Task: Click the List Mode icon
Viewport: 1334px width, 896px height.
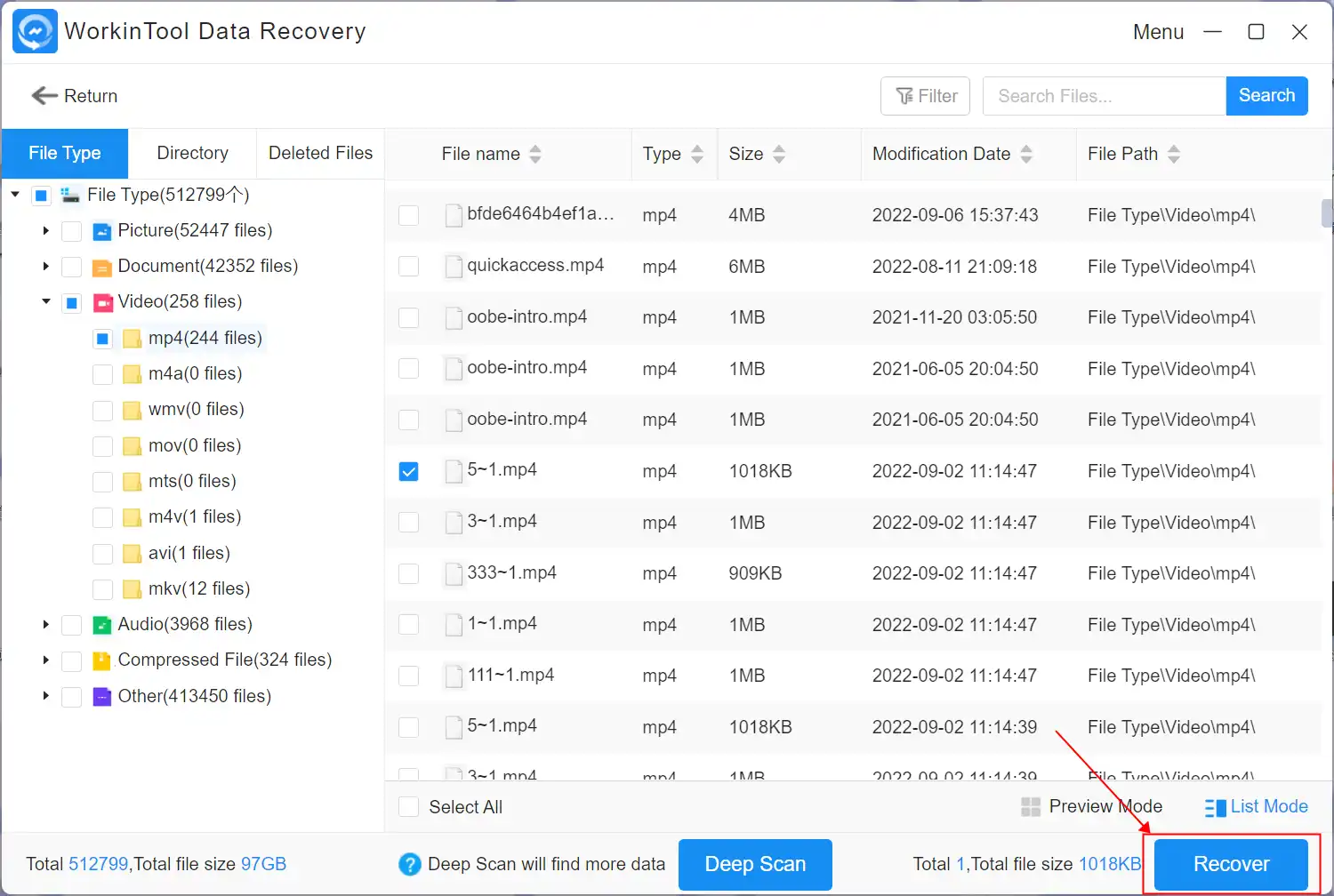Action: [x=1215, y=808]
